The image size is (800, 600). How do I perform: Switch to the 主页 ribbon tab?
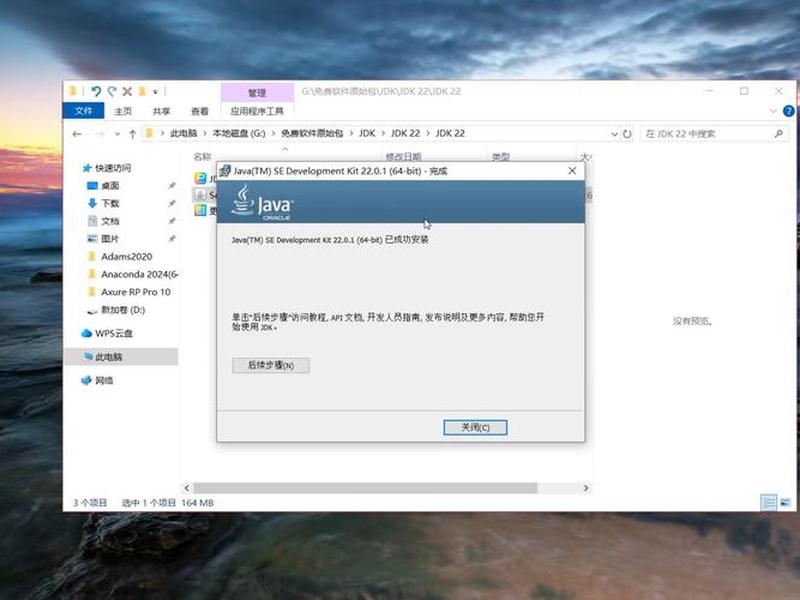[x=122, y=111]
